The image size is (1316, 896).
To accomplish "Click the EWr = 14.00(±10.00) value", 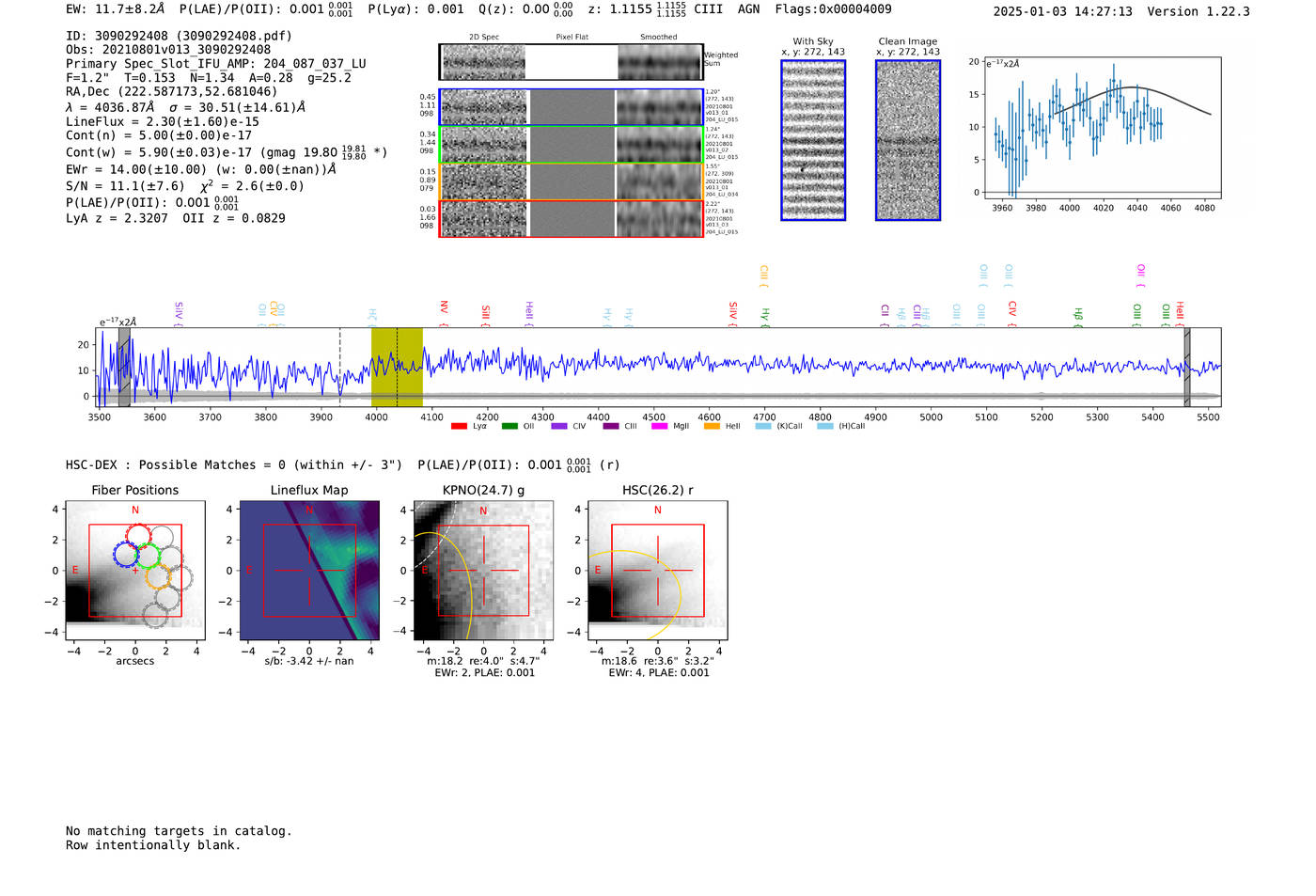I will tap(136, 170).
